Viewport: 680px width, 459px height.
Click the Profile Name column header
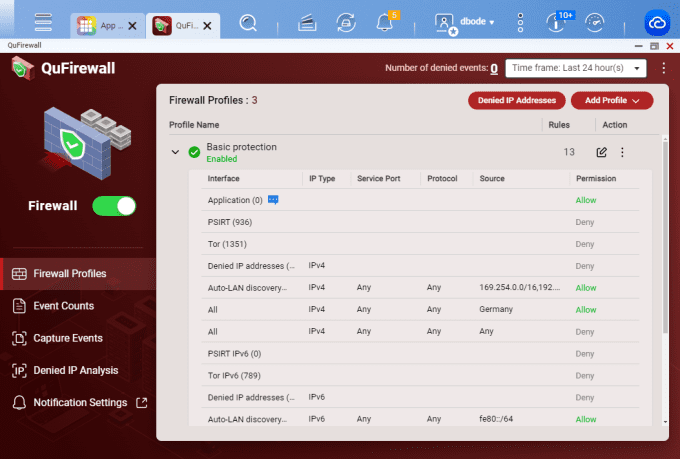194,125
